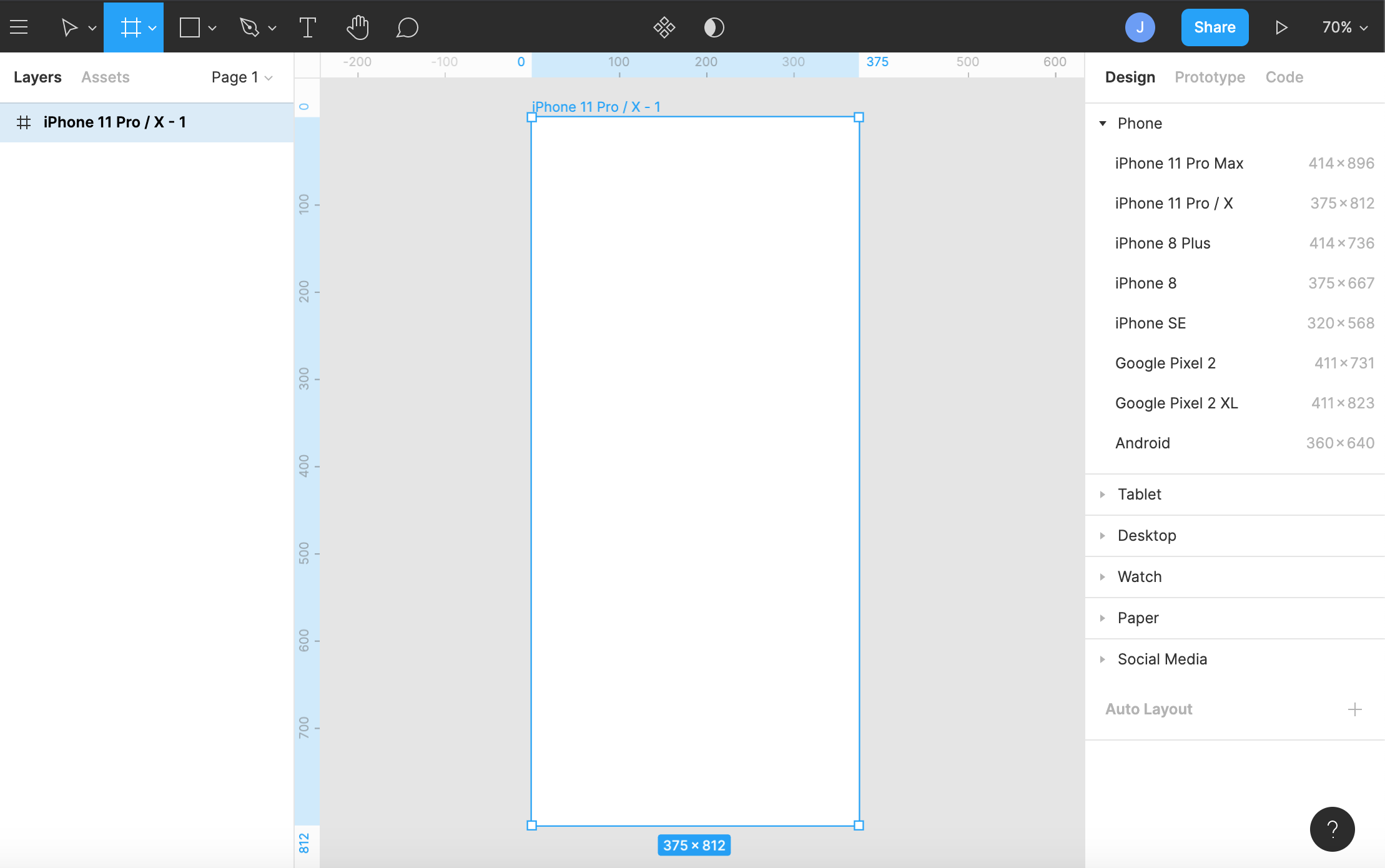This screenshot has height=868, width=1385.
Task: Select the Pen tool
Action: [x=250, y=27]
